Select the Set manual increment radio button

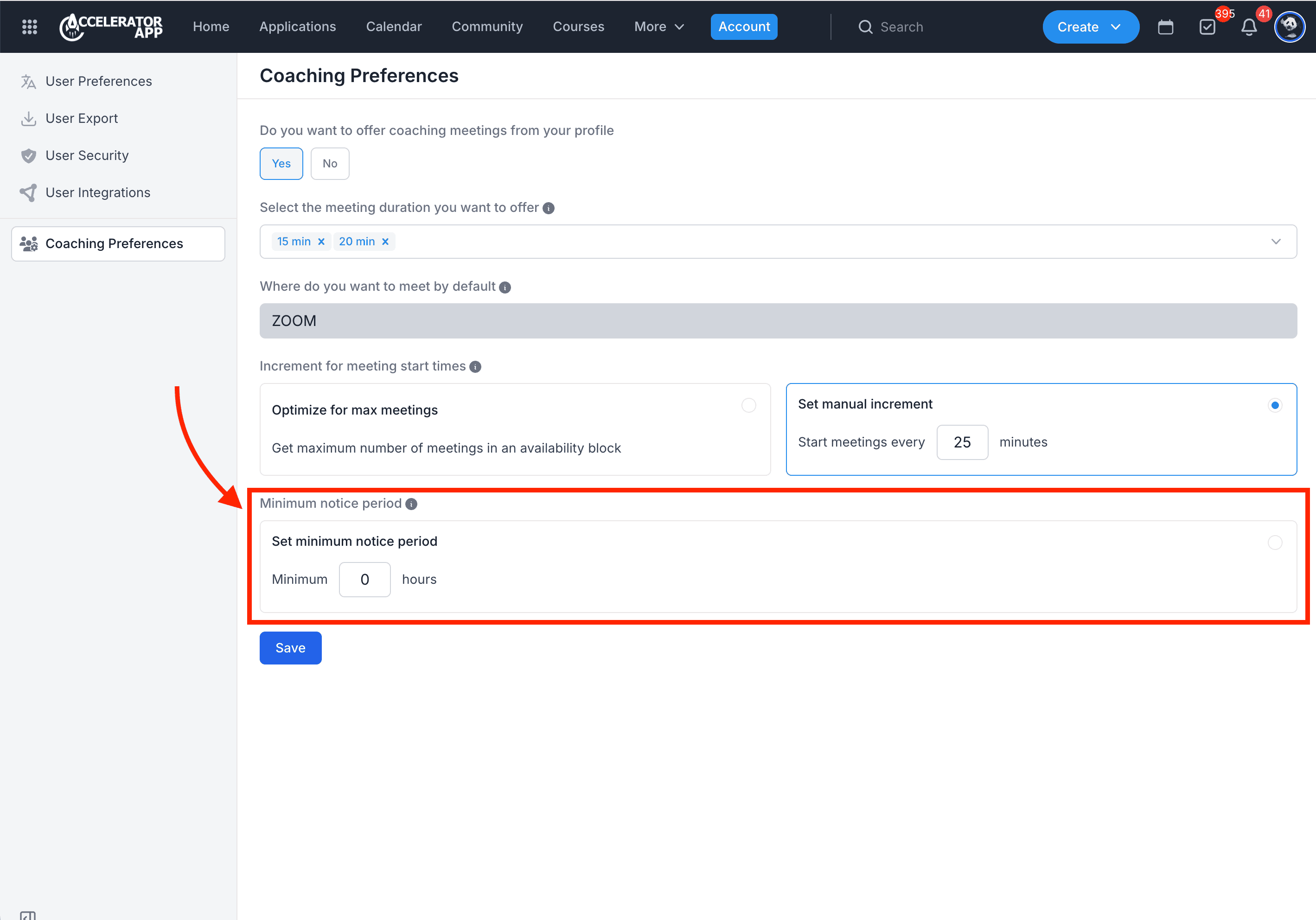1274,405
